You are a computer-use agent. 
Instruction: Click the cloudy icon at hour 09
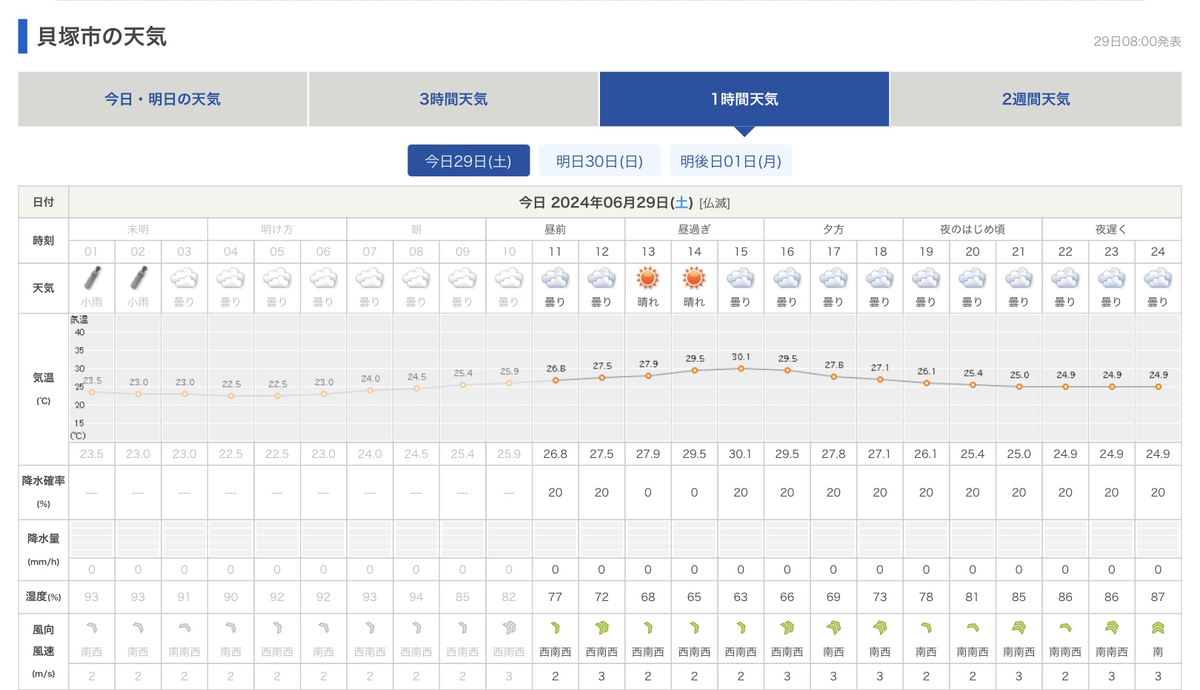click(462, 278)
